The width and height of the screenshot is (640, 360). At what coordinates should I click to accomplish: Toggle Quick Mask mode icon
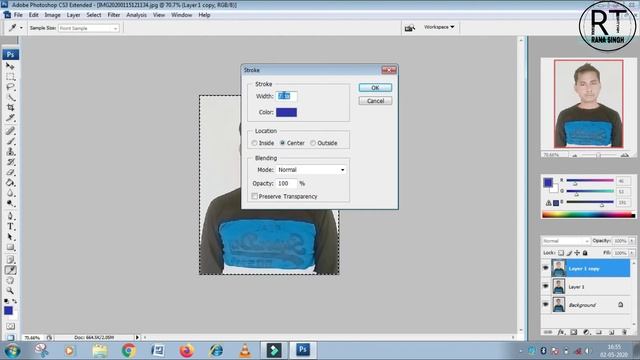tap(10, 326)
